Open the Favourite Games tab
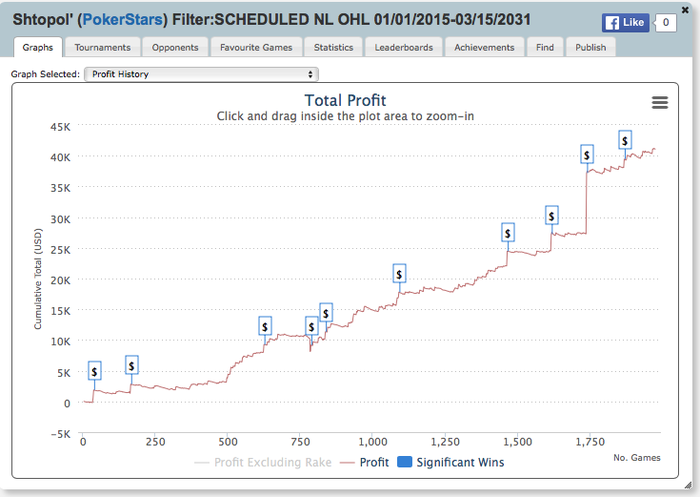Screen dimensions: 700x497 click(x=256, y=47)
